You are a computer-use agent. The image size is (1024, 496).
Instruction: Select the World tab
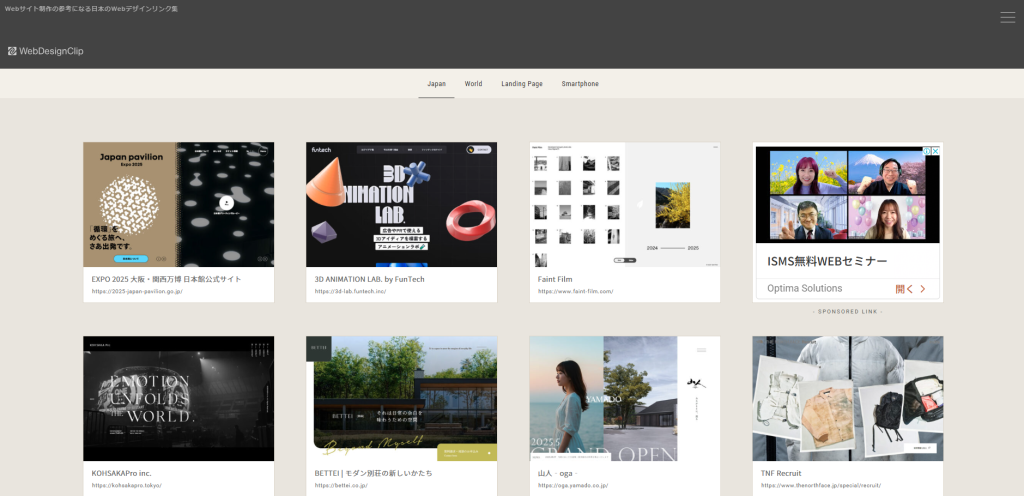click(x=473, y=84)
